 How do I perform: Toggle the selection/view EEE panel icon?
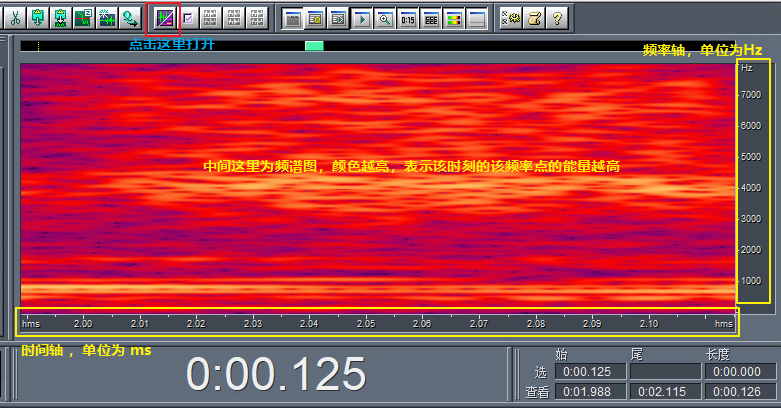pyautogui.click(x=431, y=17)
